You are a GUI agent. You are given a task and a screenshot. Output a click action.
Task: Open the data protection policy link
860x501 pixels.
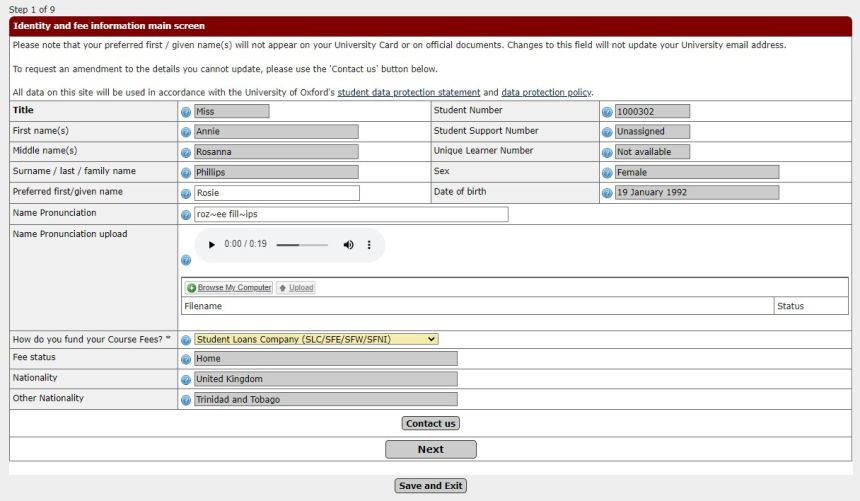(546, 93)
